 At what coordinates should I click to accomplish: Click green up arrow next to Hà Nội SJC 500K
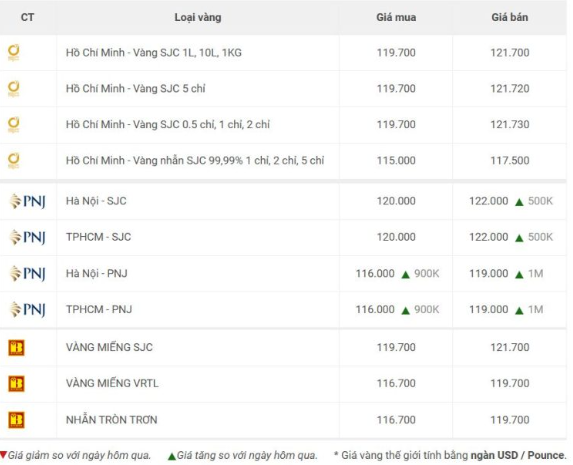(519, 202)
